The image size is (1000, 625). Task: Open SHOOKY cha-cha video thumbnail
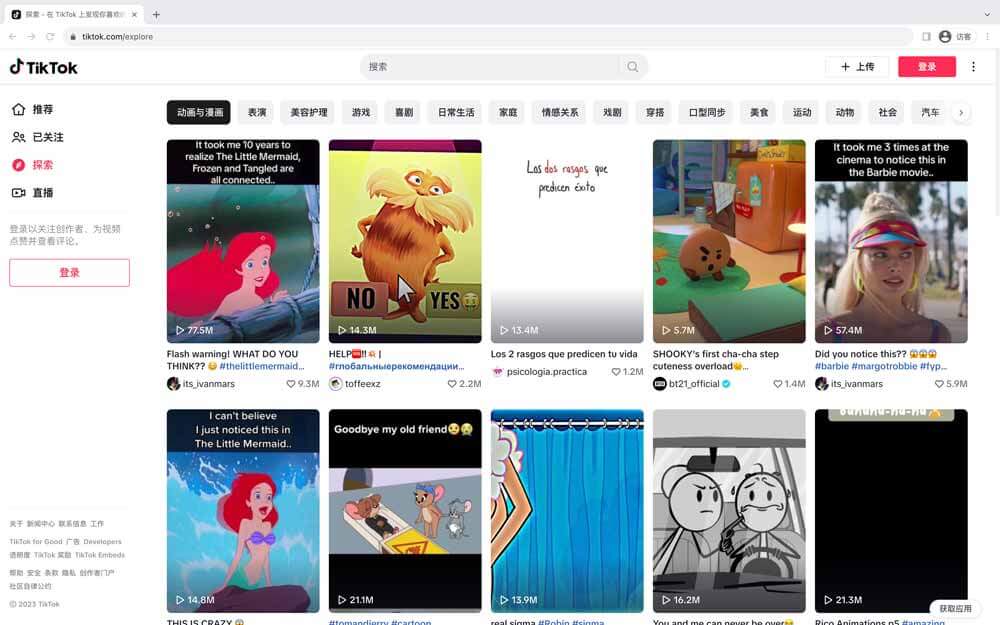point(729,241)
